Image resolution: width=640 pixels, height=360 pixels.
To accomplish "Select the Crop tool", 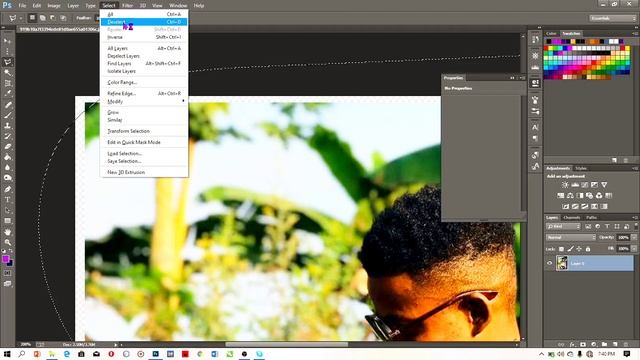I will [x=7, y=83].
